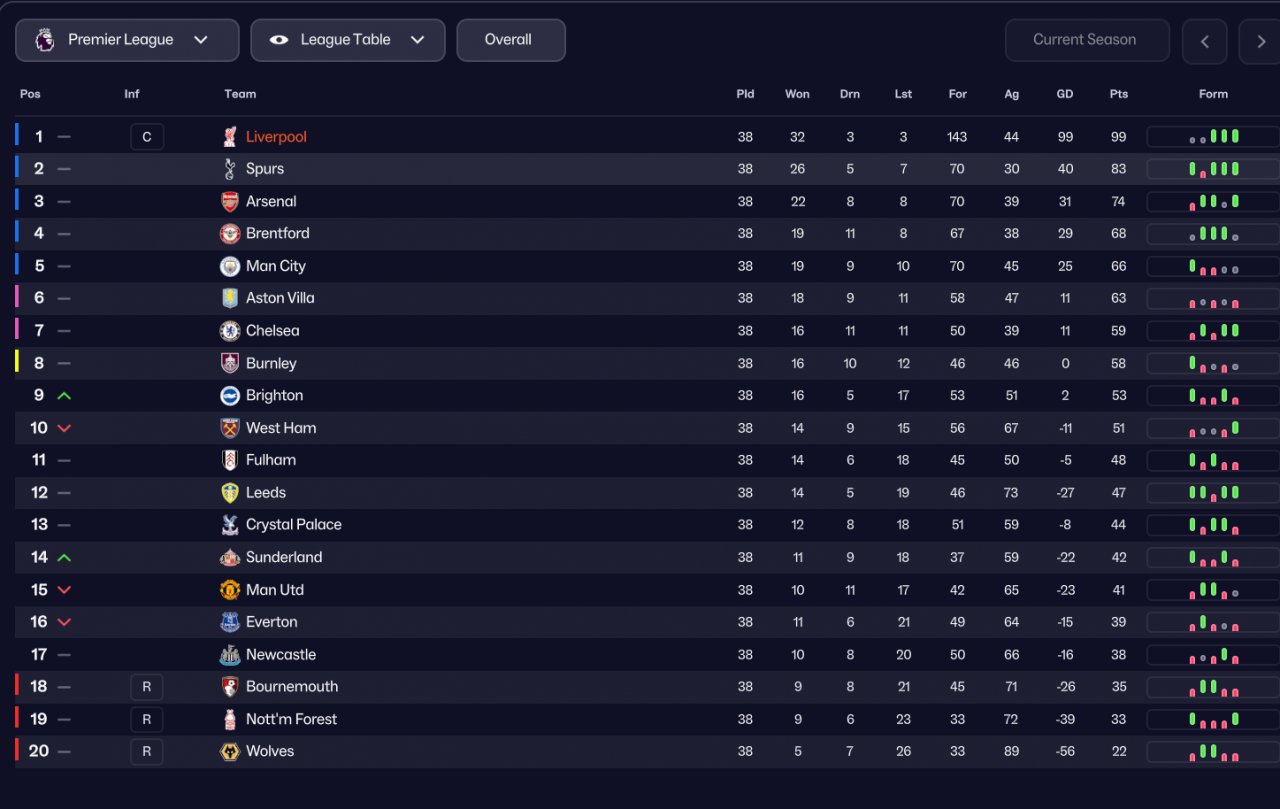This screenshot has height=809, width=1280.
Task: Open Brentford team name link
Action: pos(278,233)
